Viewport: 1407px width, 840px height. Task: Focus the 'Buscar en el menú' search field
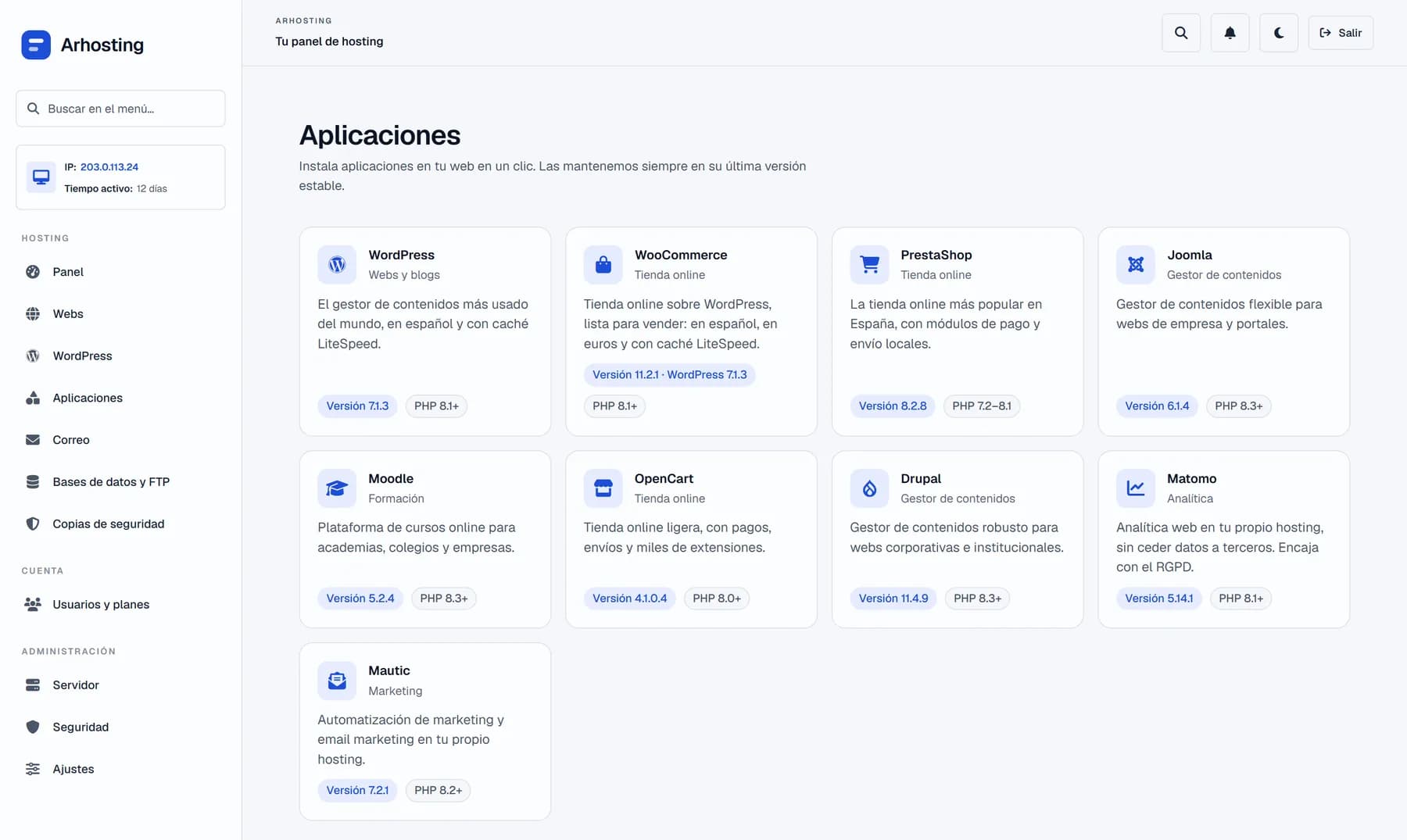(120, 109)
